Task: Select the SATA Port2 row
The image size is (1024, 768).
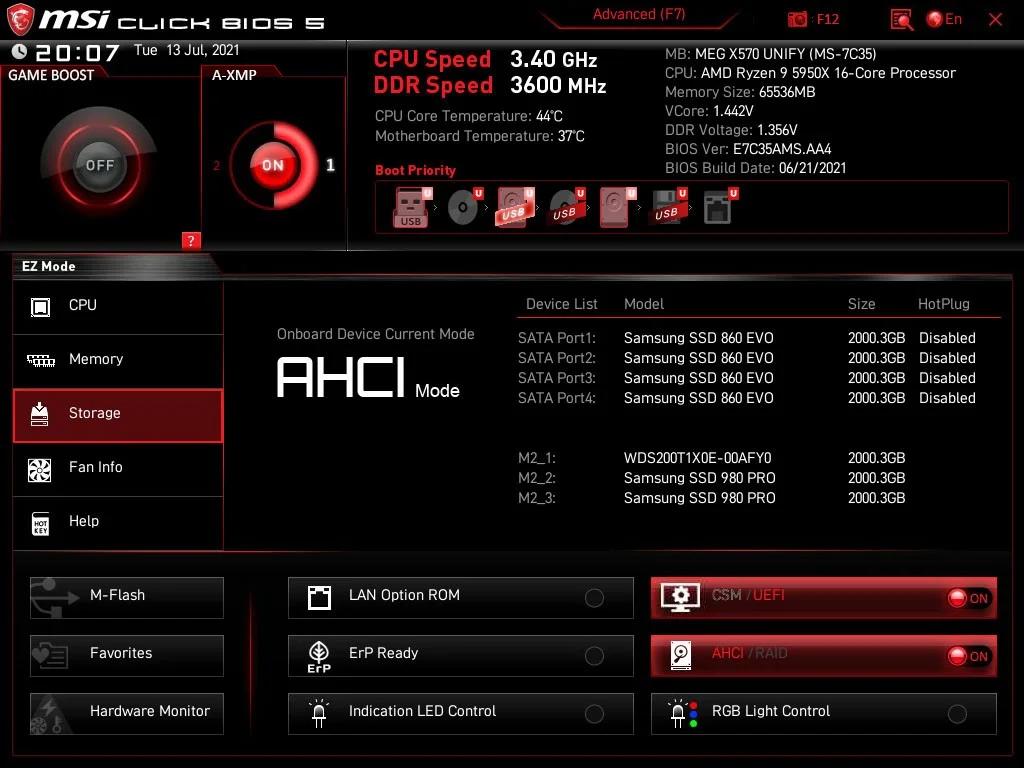Action: tap(746, 359)
